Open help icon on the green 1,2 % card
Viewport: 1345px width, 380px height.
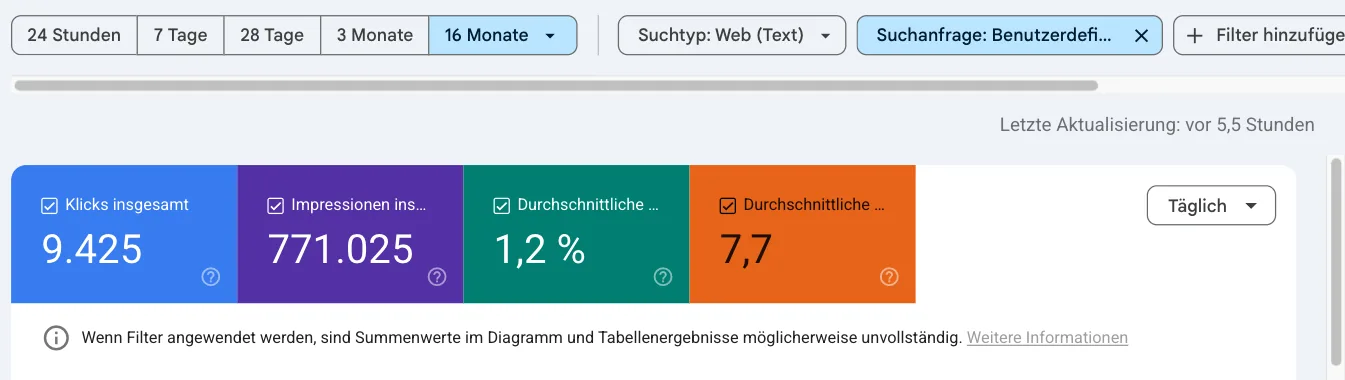point(663,277)
